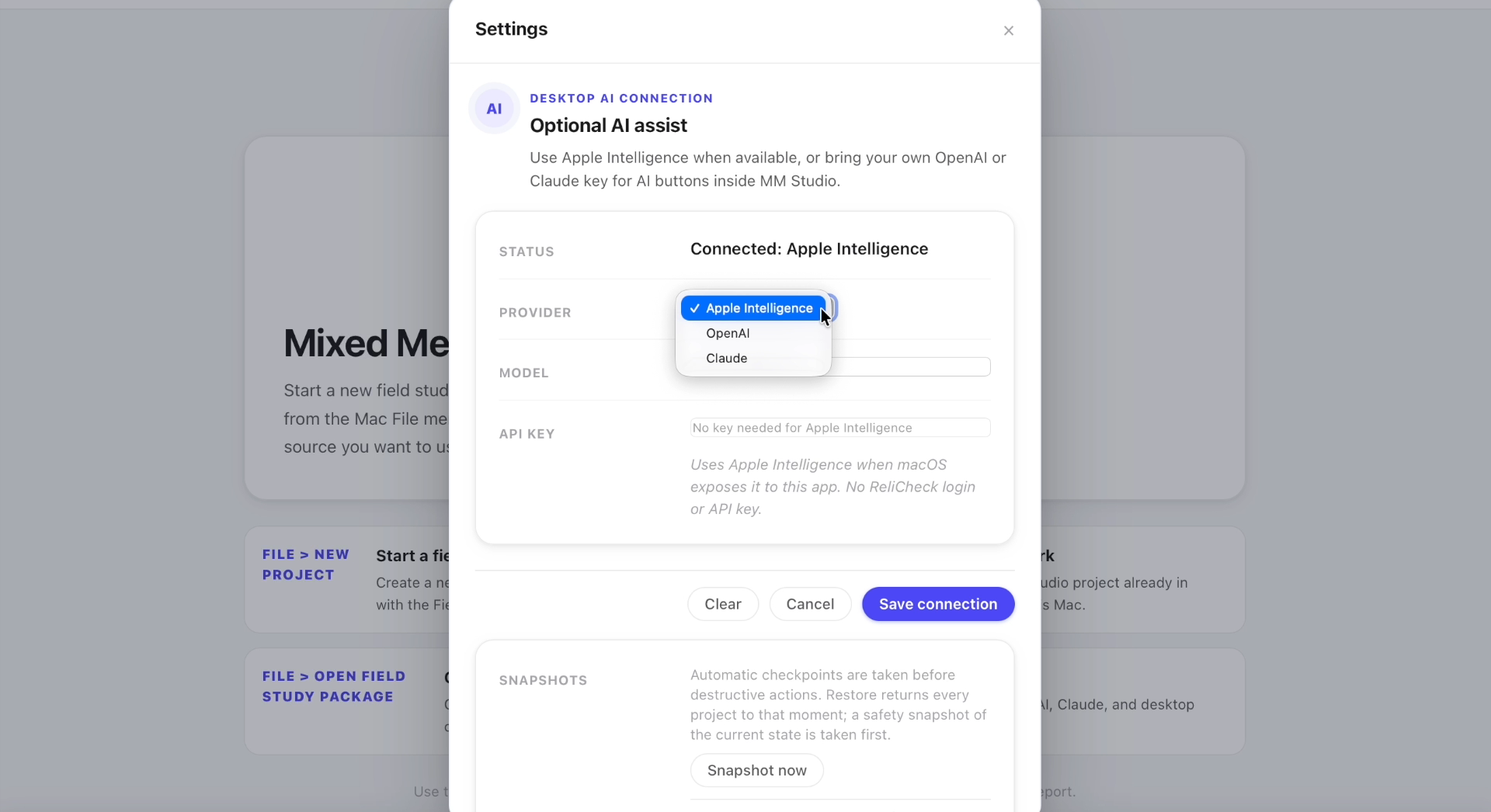Click the PROVIDER label
1491x812 pixels.
tap(535, 313)
